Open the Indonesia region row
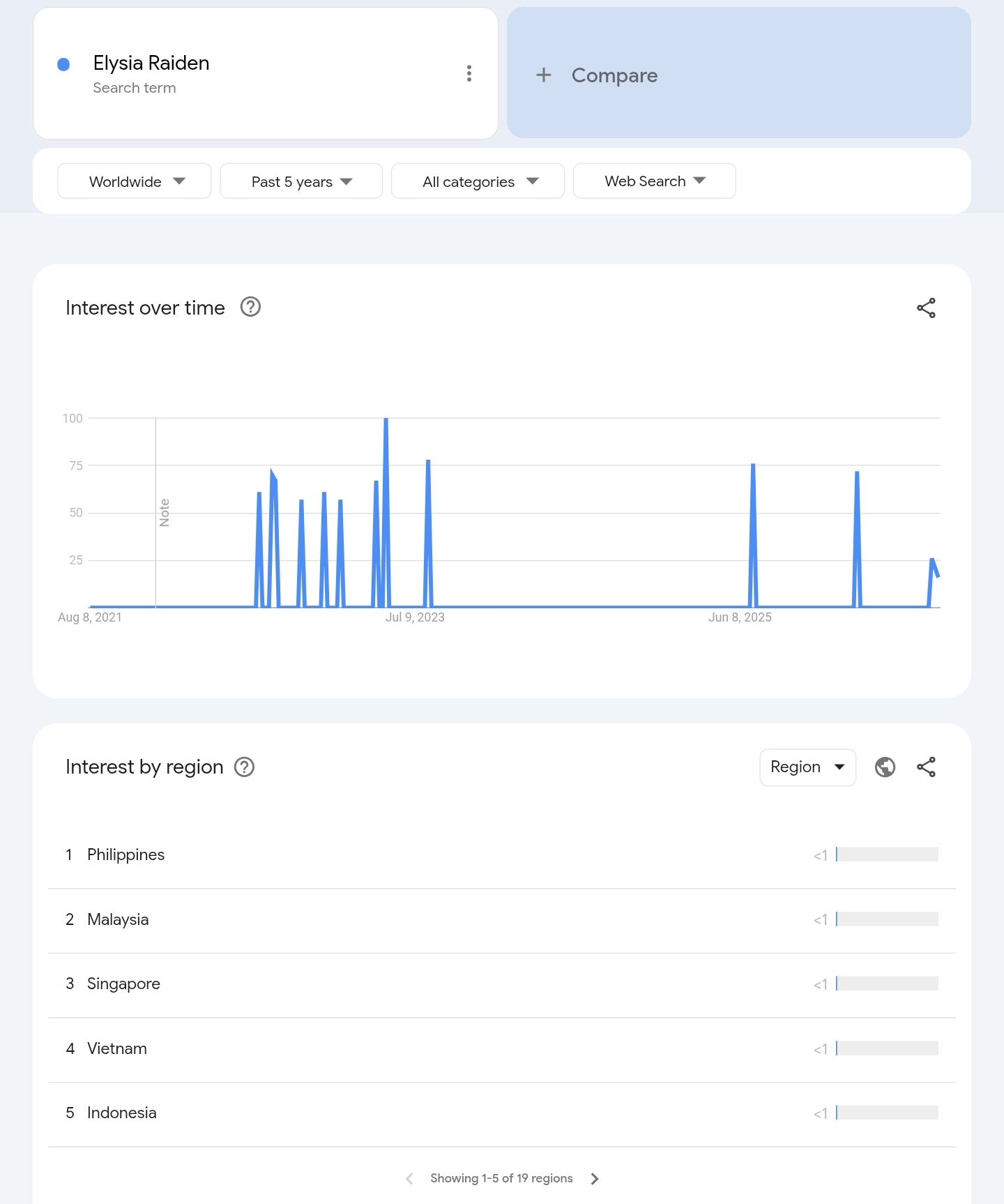Image resolution: width=1004 pixels, height=1204 pixels. coord(502,1113)
